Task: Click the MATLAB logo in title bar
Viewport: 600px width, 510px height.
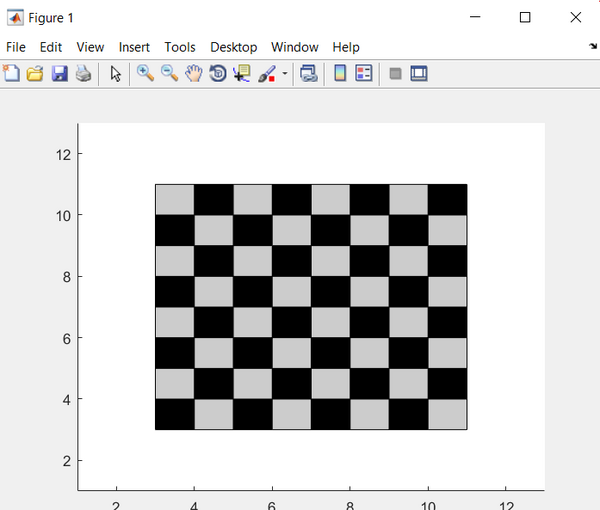Action: click(15, 18)
